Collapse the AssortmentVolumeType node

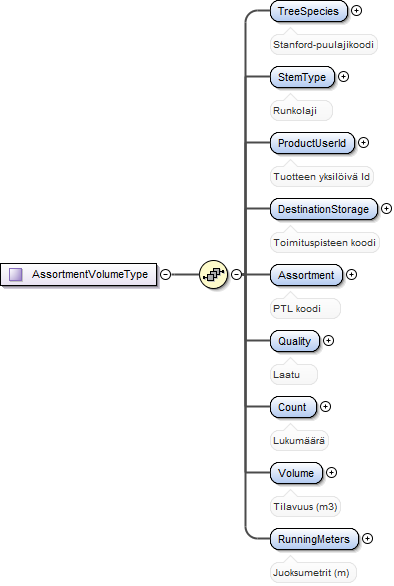click(165, 274)
